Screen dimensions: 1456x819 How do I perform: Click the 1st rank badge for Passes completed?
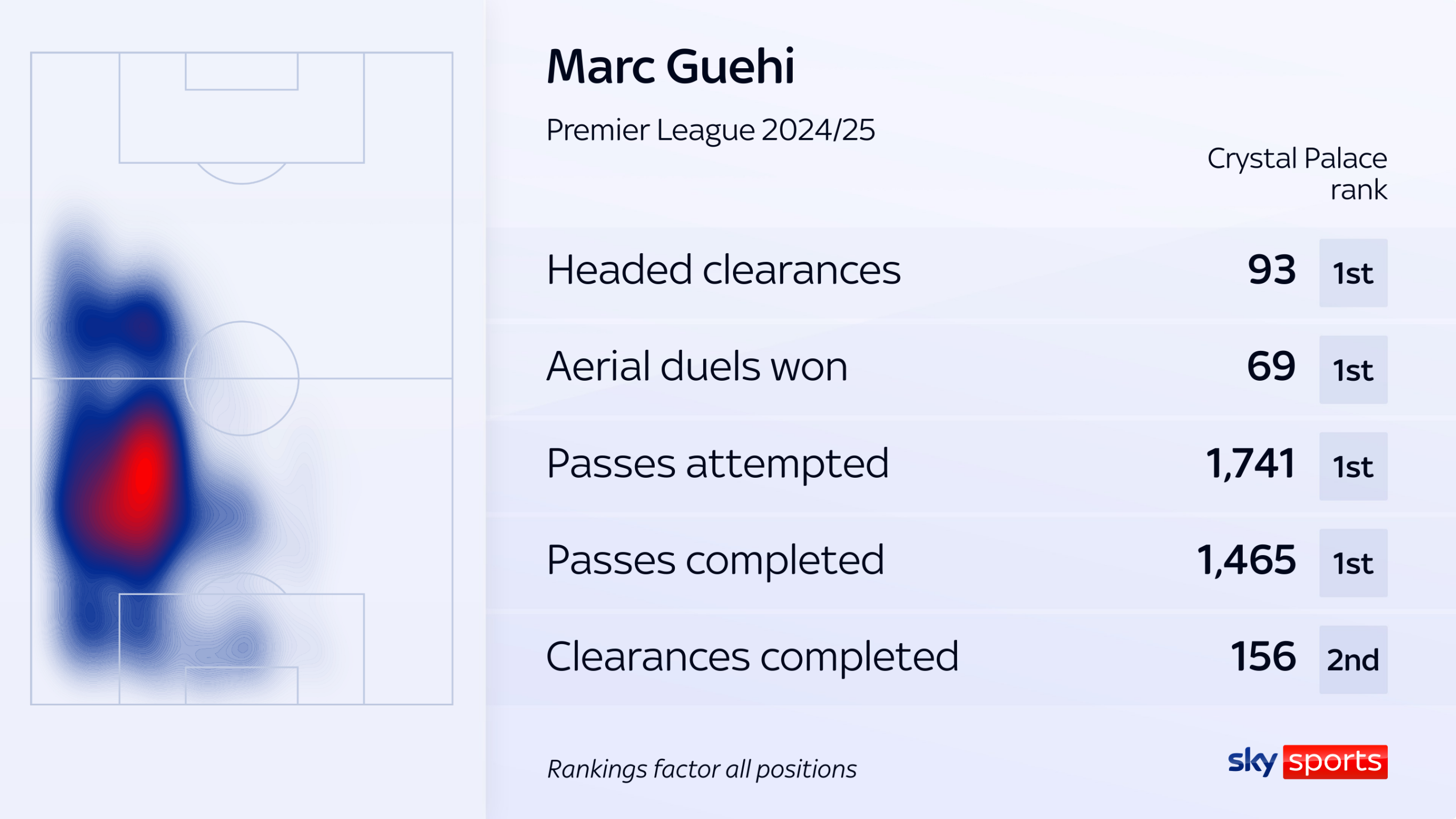coord(1353,563)
